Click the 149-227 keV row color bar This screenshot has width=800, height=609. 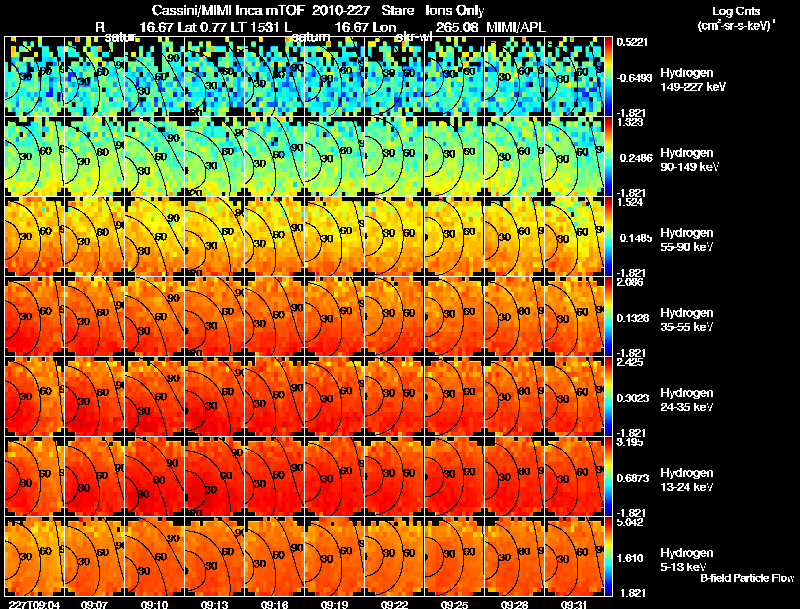[x=608, y=77]
